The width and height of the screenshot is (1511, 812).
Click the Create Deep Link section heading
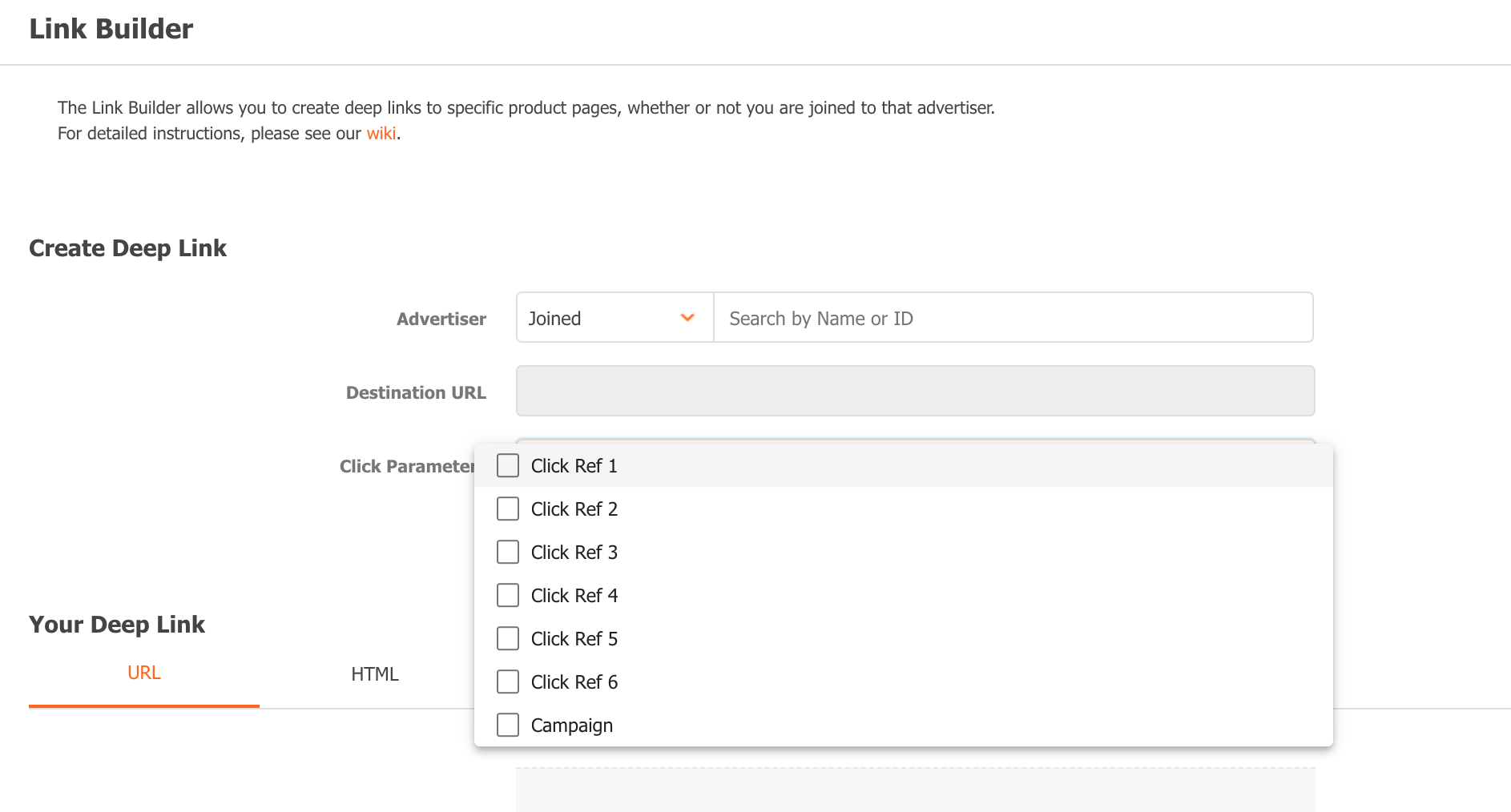tap(128, 248)
